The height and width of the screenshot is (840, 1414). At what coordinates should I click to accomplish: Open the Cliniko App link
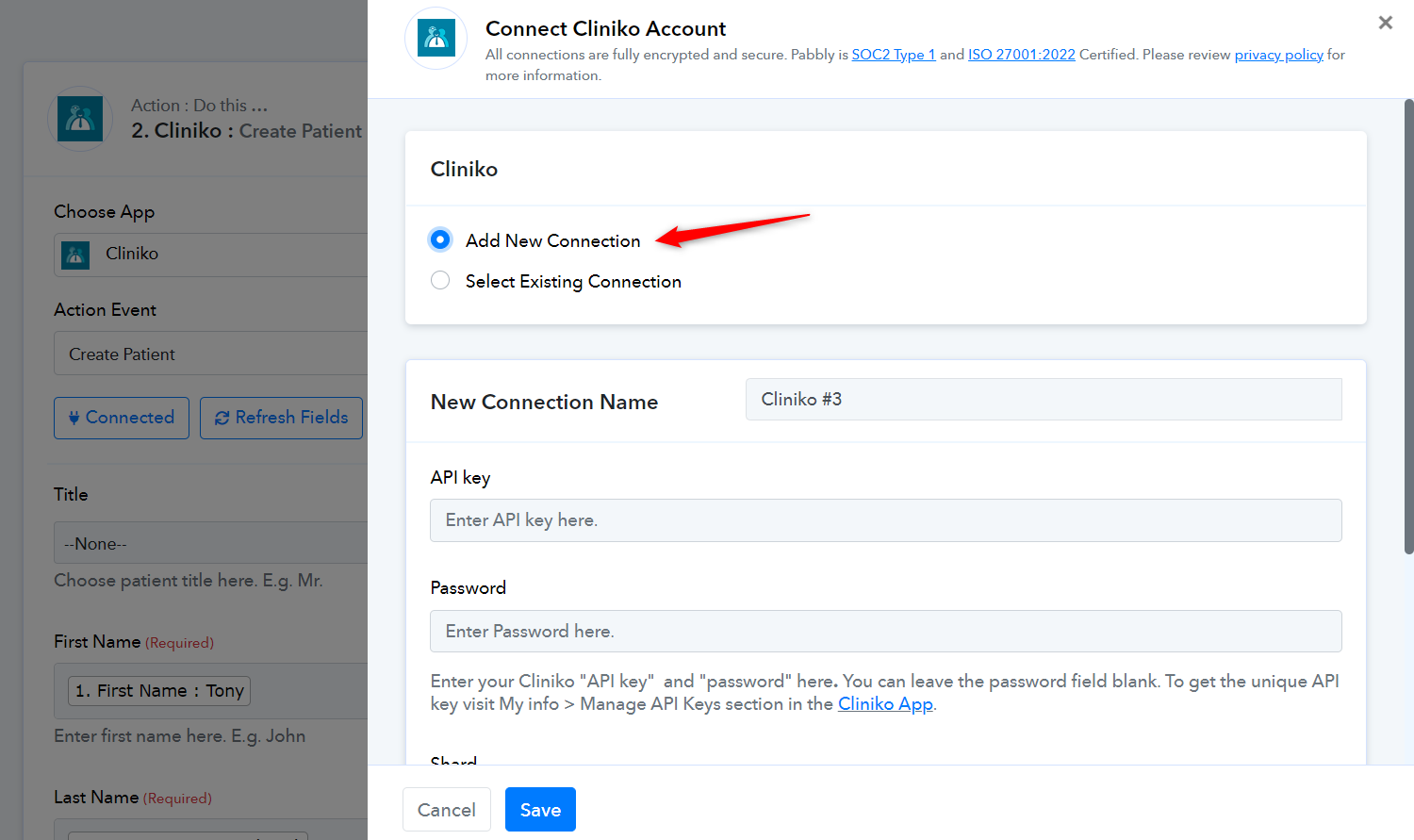(x=885, y=704)
